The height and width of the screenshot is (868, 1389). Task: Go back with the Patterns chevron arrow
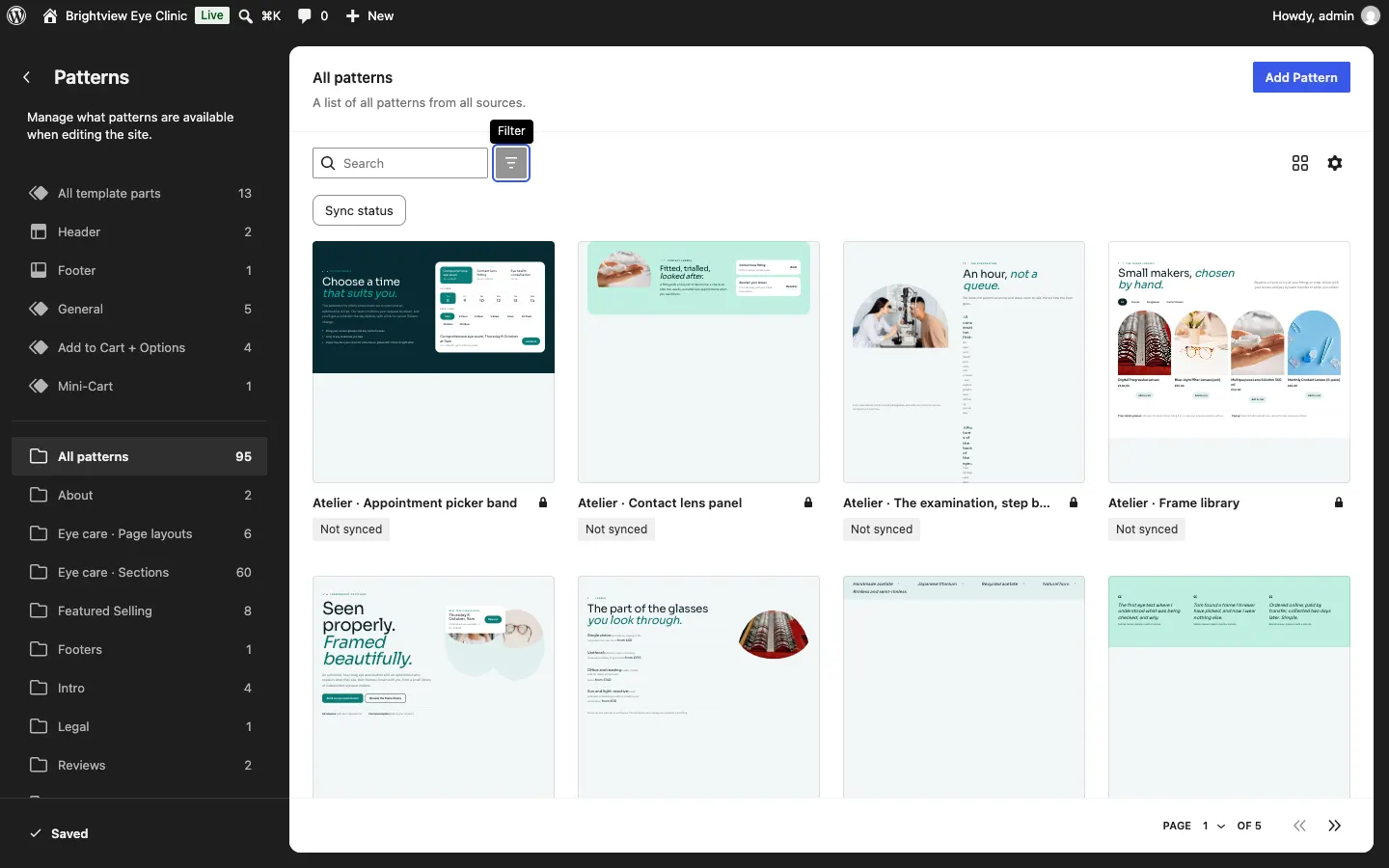click(27, 77)
